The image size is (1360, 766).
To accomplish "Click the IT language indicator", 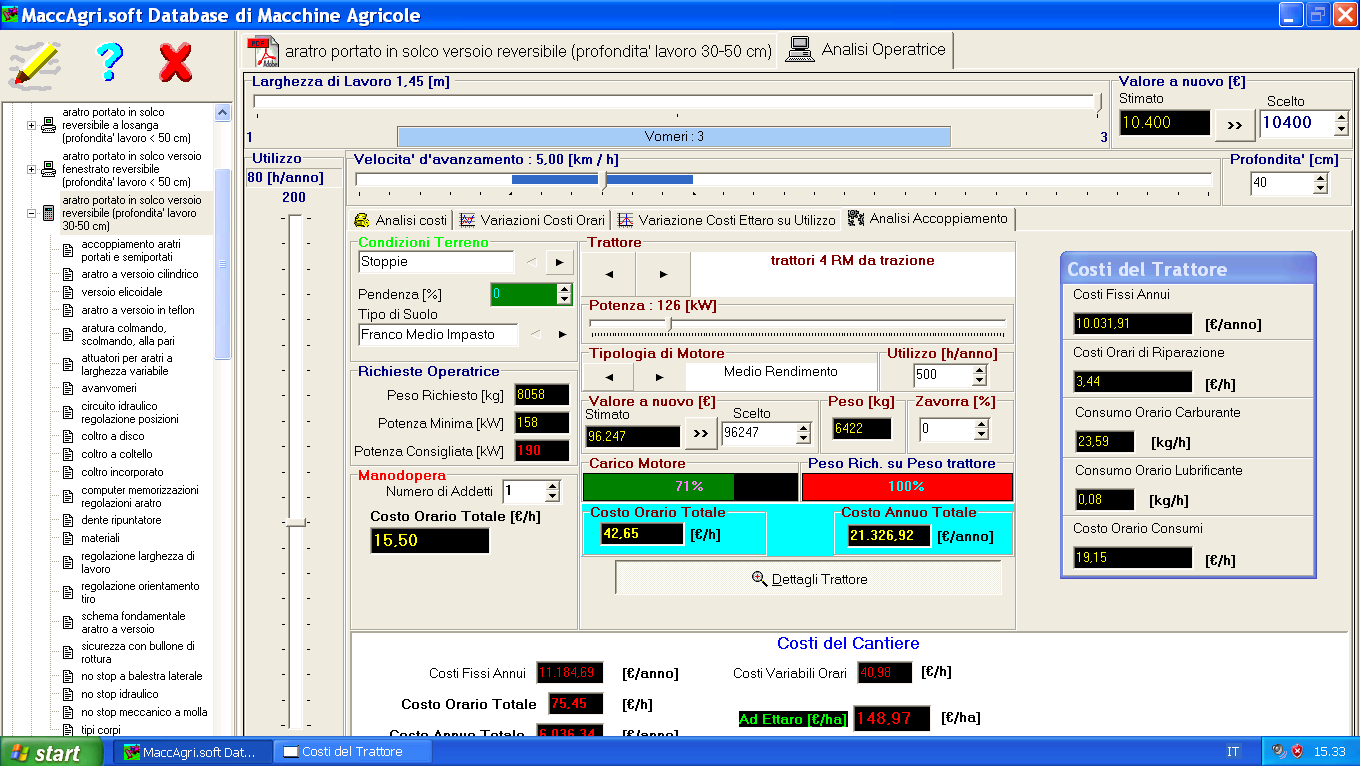I will 1233,752.
